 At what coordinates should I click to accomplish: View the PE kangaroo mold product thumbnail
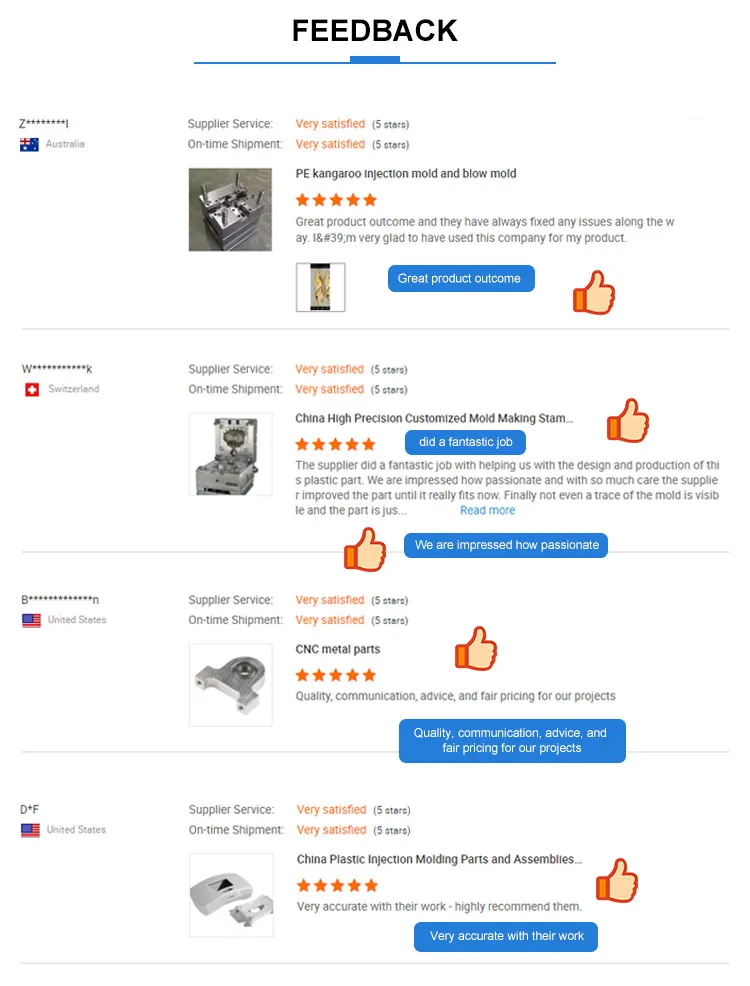pos(230,209)
